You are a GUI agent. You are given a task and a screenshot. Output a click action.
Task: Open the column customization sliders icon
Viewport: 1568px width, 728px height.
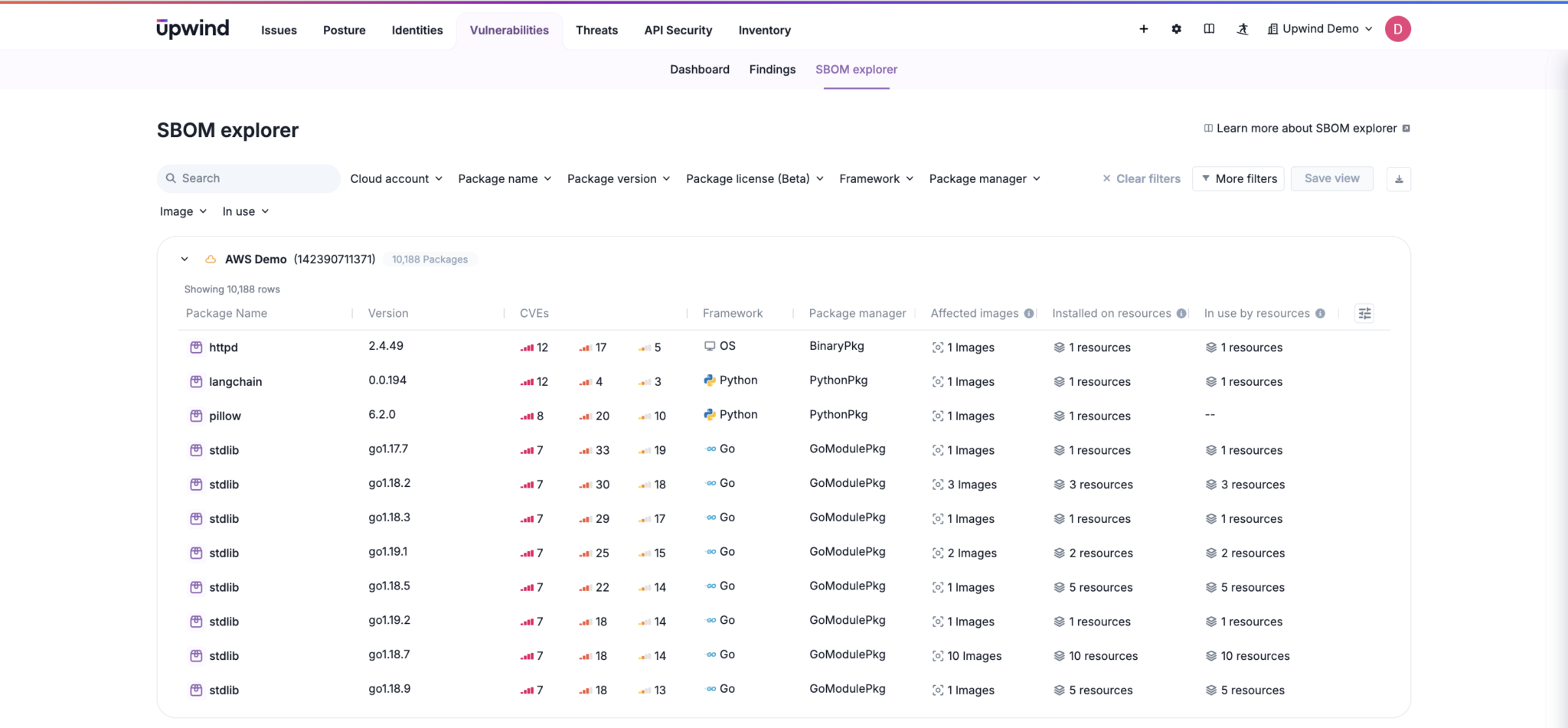1364,313
